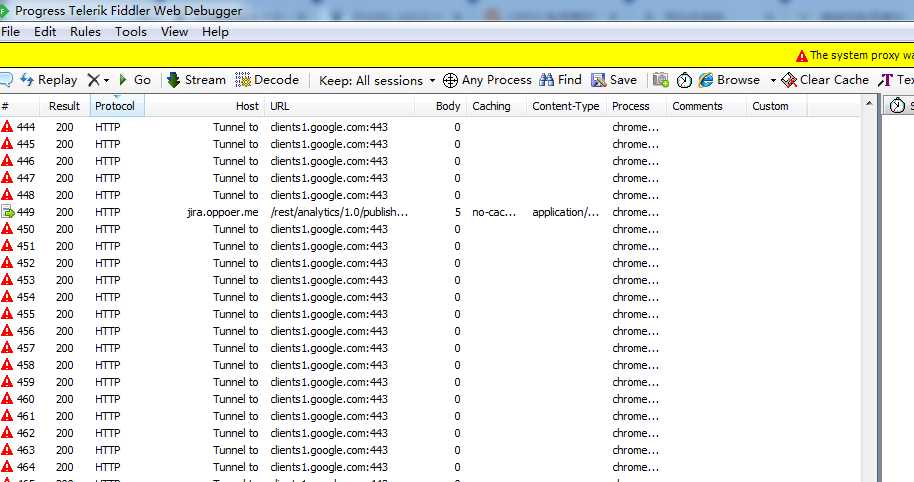
Task: Open the Remove sessions dropdown arrow
Action: (x=106, y=80)
